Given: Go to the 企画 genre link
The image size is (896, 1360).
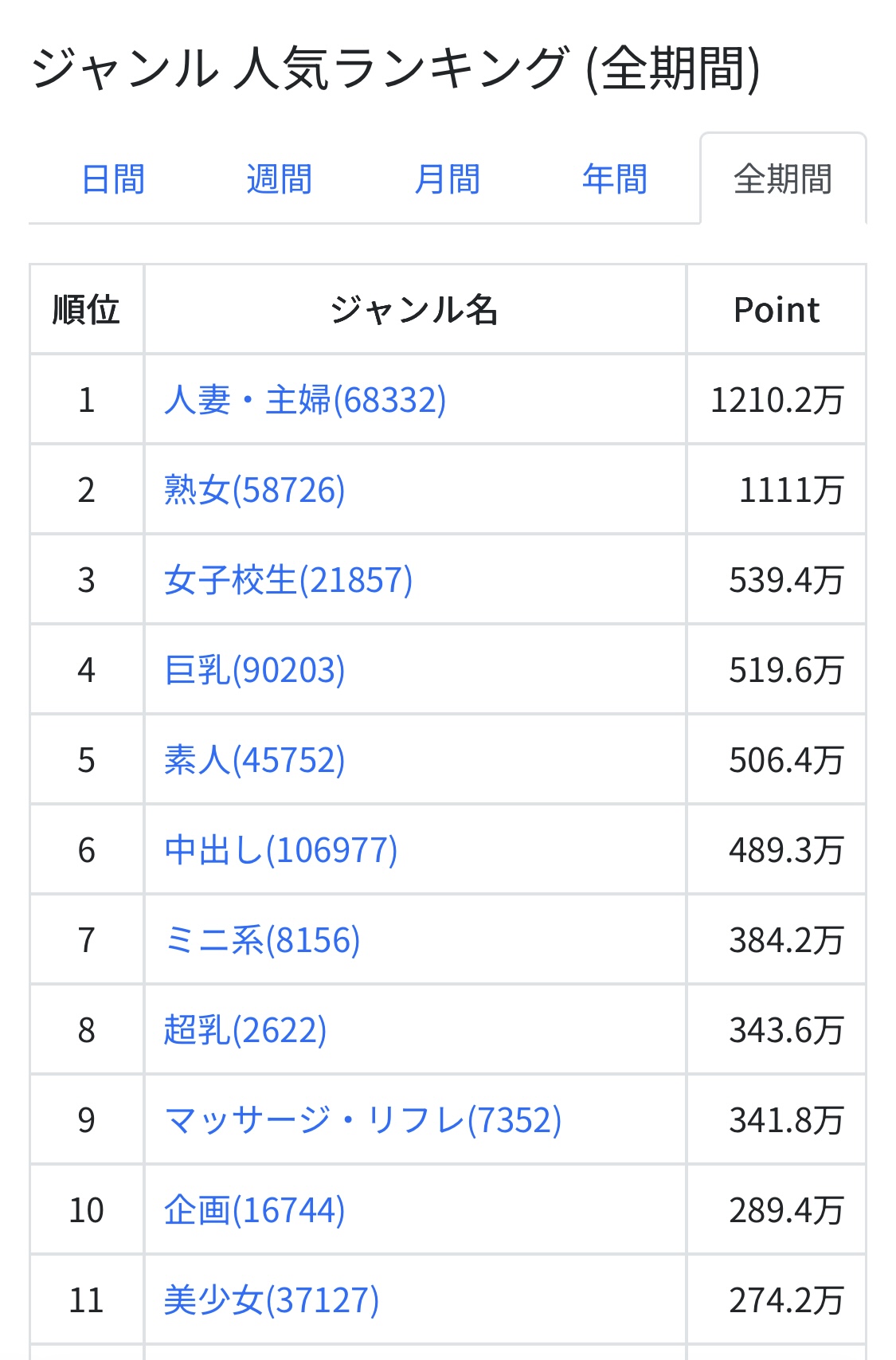Looking at the screenshot, I should coord(255,1210).
